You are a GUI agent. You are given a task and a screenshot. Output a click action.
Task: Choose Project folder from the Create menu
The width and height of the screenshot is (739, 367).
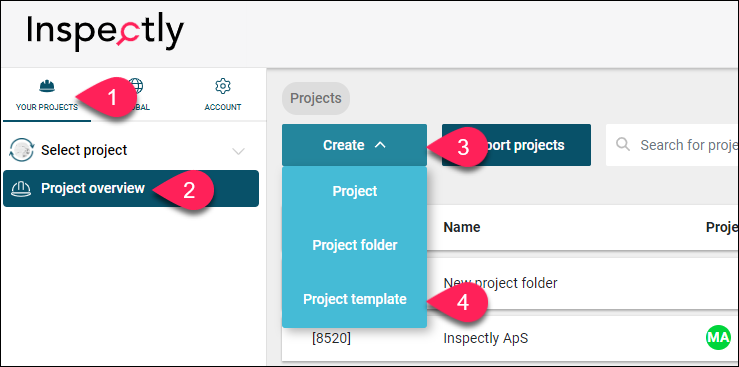(354, 245)
